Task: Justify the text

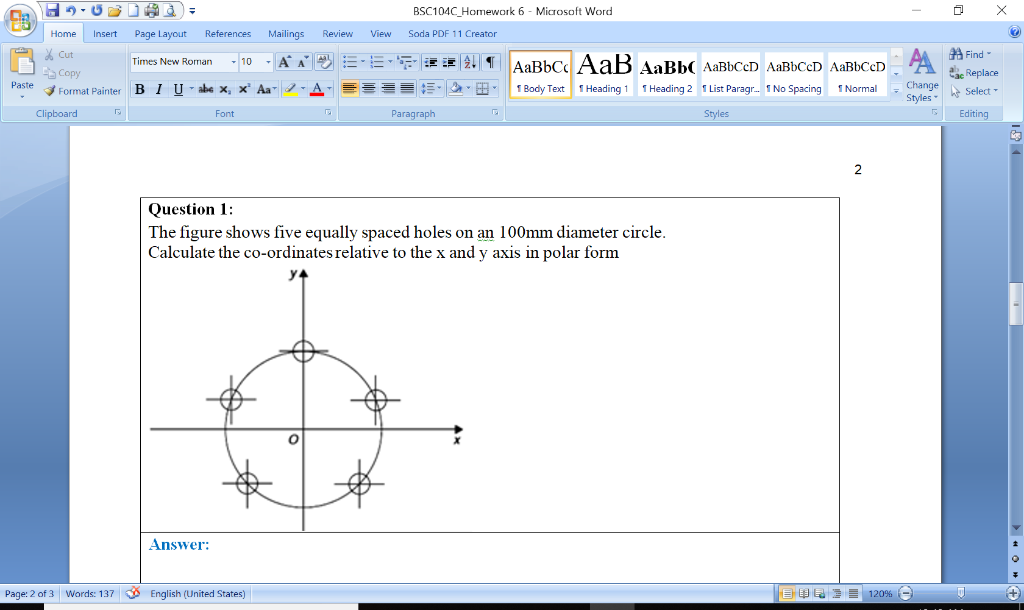Action: coord(407,88)
